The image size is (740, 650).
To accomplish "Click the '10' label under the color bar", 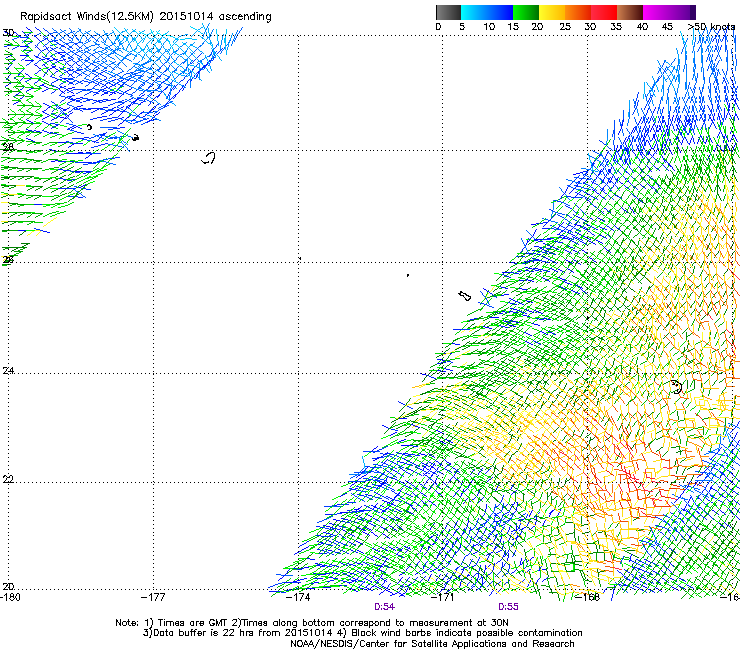I will tap(489, 27).
